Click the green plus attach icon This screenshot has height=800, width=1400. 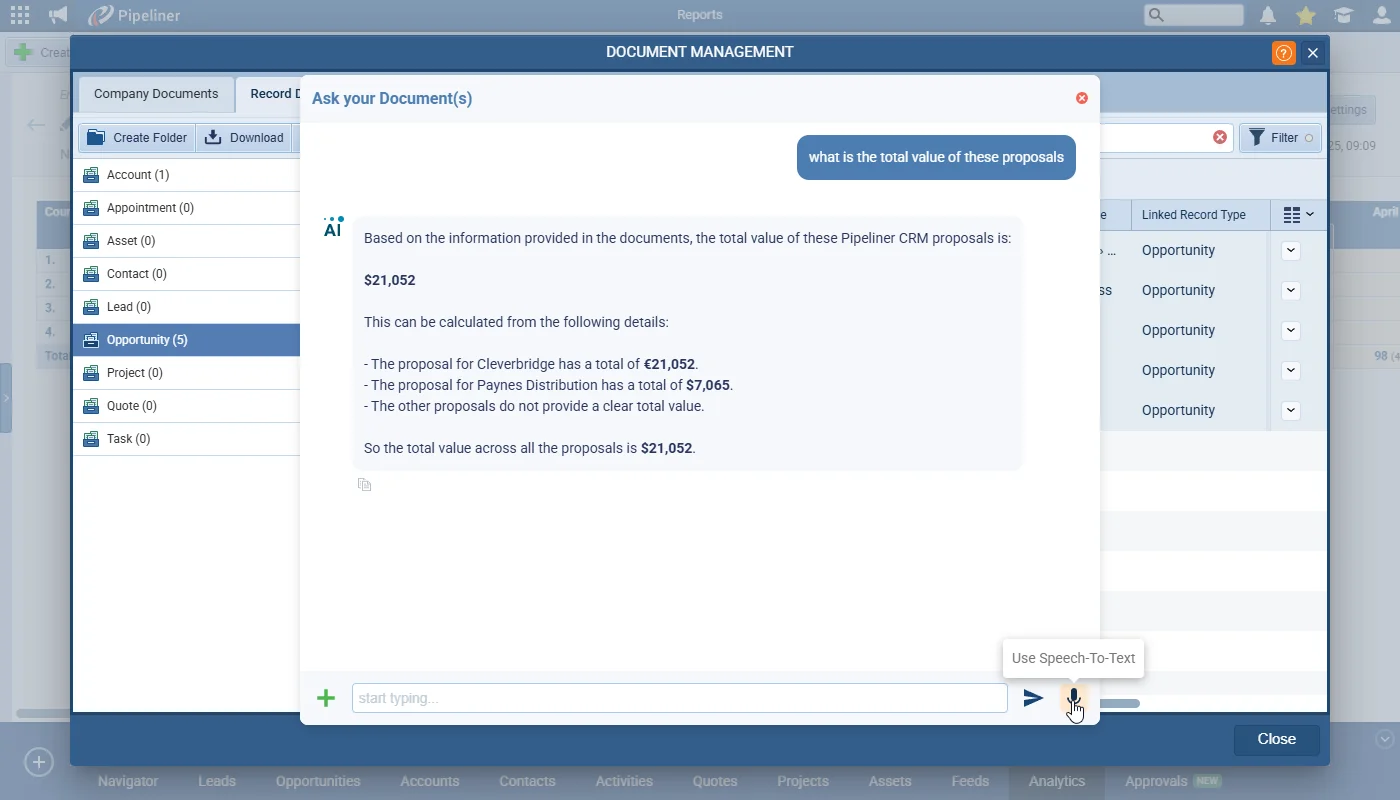pos(326,698)
